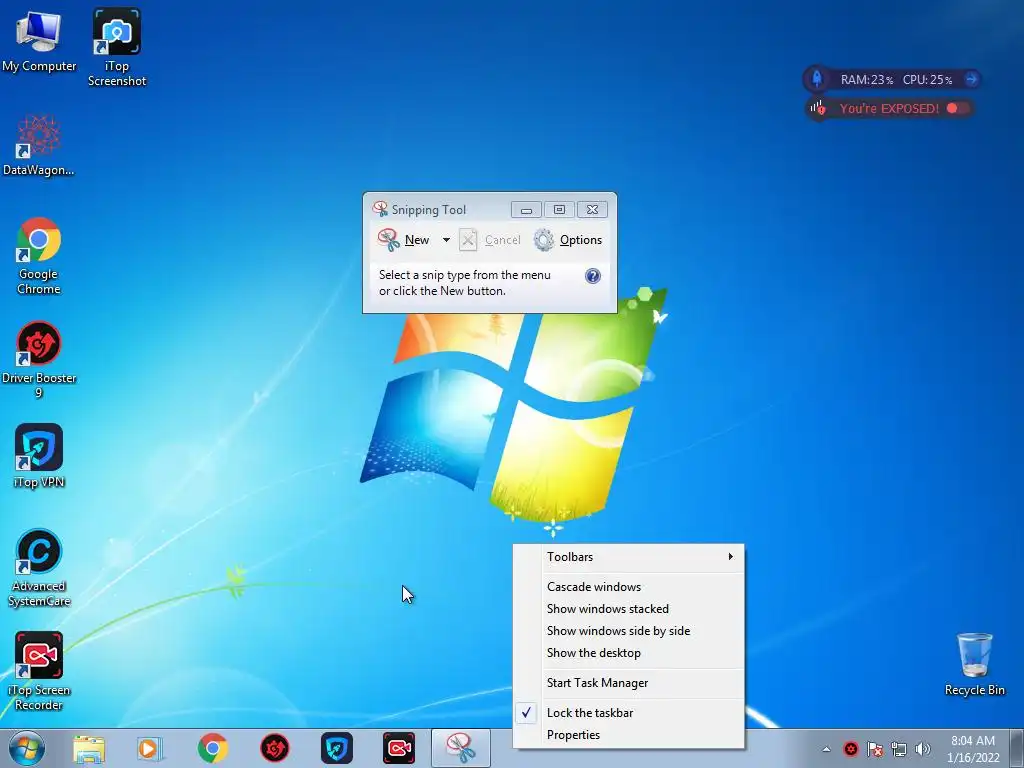
Task: Select the Snipping Tool taskbar button
Action: (x=460, y=748)
